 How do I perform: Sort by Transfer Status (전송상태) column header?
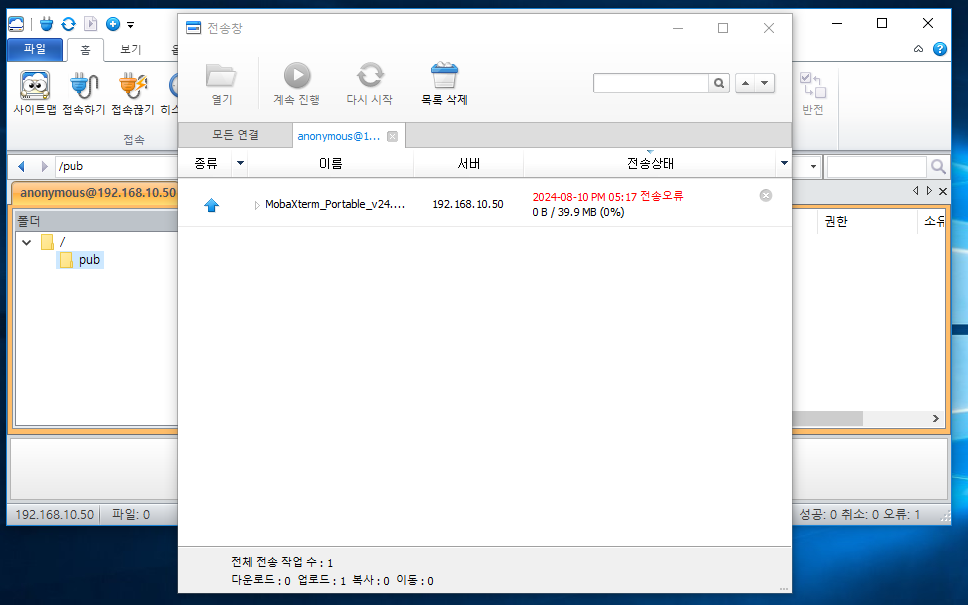650,163
